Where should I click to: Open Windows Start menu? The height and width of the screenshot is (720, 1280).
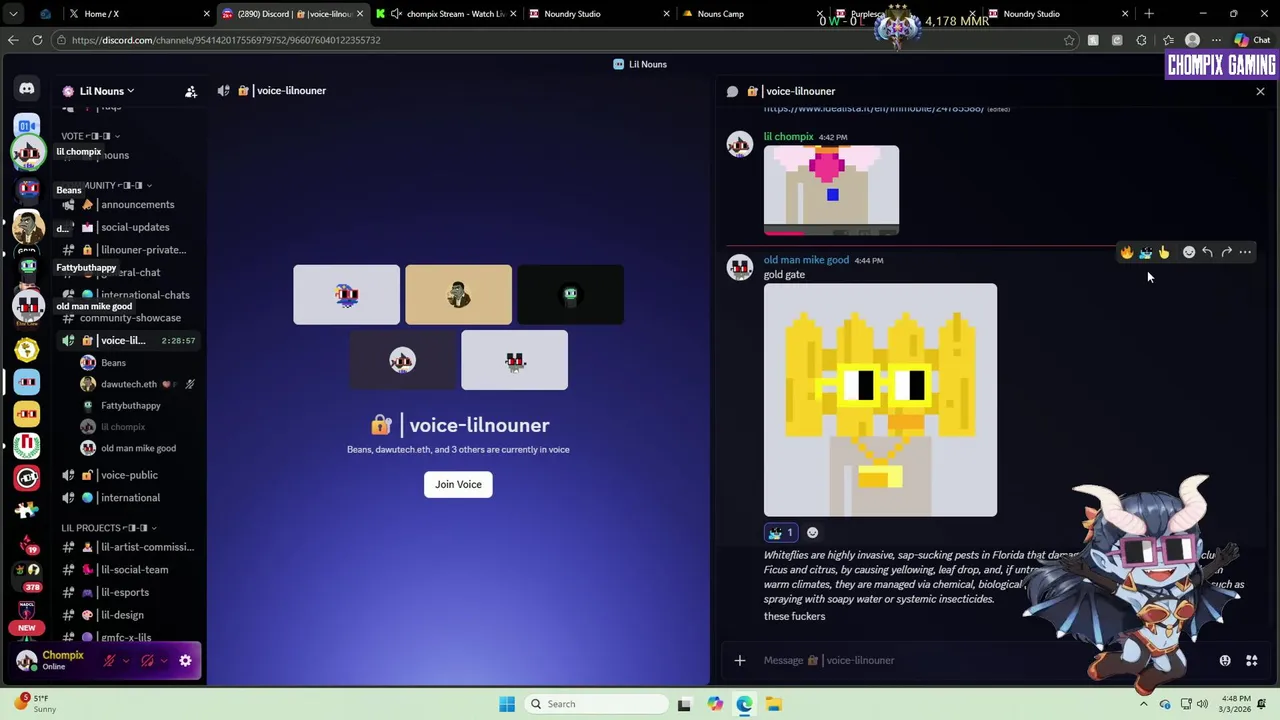tap(507, 704)
